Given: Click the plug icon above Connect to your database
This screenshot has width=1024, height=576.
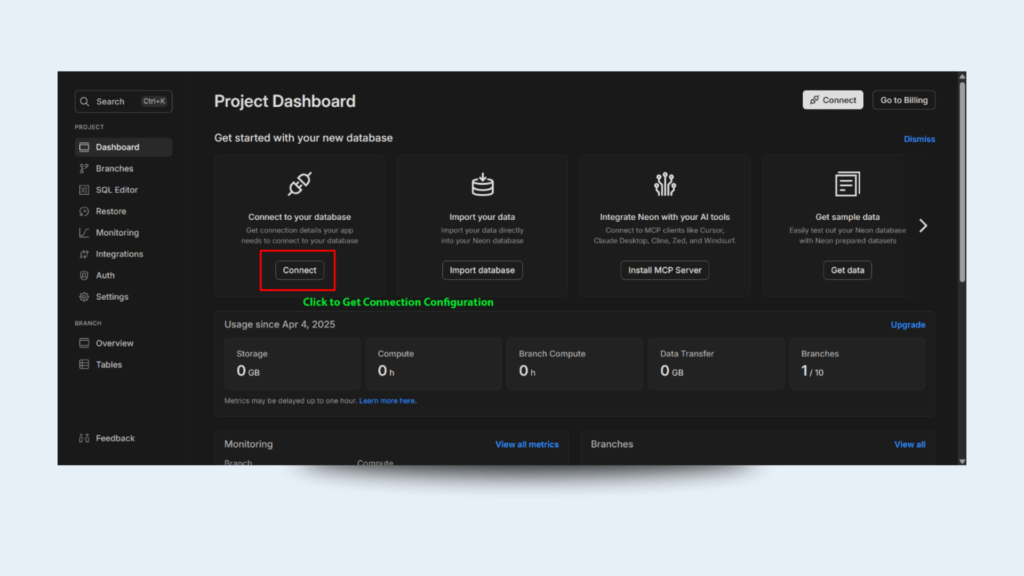Looking at the screenshot, I should 299,184.
